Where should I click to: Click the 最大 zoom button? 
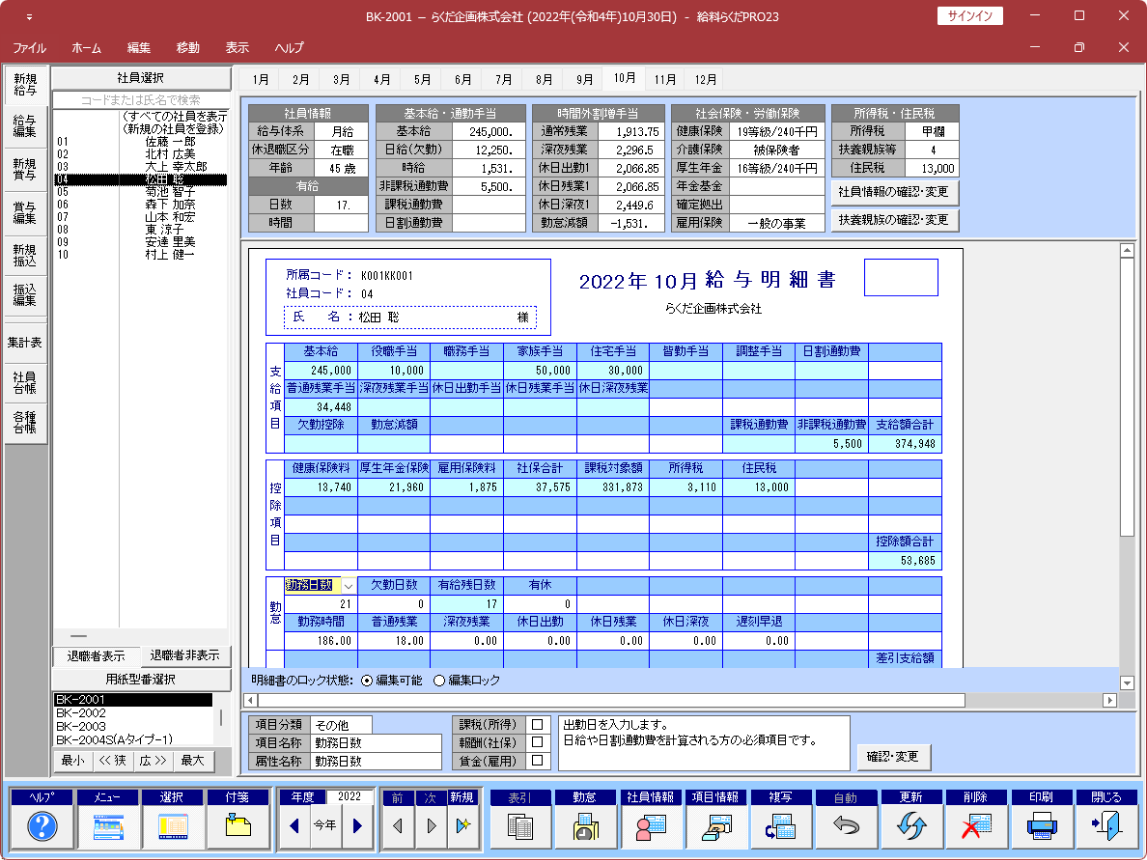(192, 761)
